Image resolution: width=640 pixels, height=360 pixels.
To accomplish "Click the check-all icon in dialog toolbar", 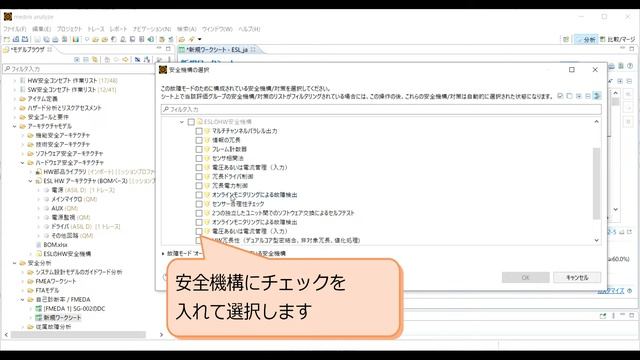I will 560,96.
